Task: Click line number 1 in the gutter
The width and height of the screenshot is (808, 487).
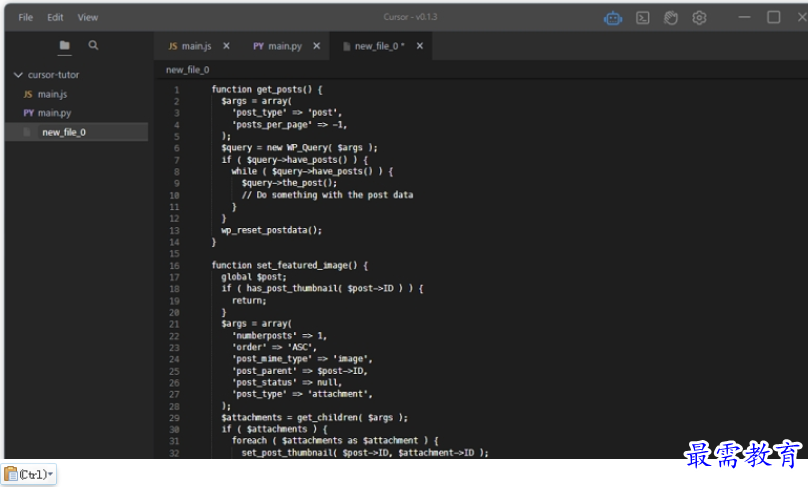Action: click(176, 90)
